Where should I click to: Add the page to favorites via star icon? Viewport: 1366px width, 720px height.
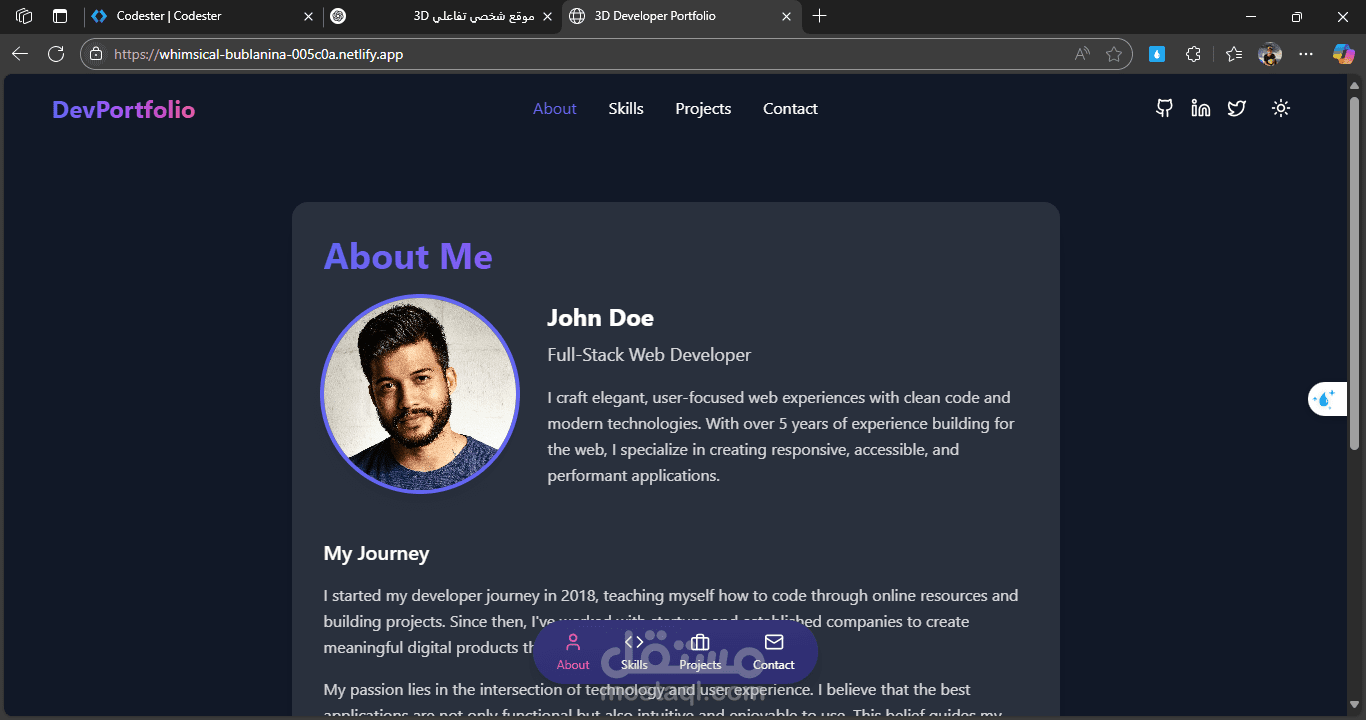click(1113, 54)
